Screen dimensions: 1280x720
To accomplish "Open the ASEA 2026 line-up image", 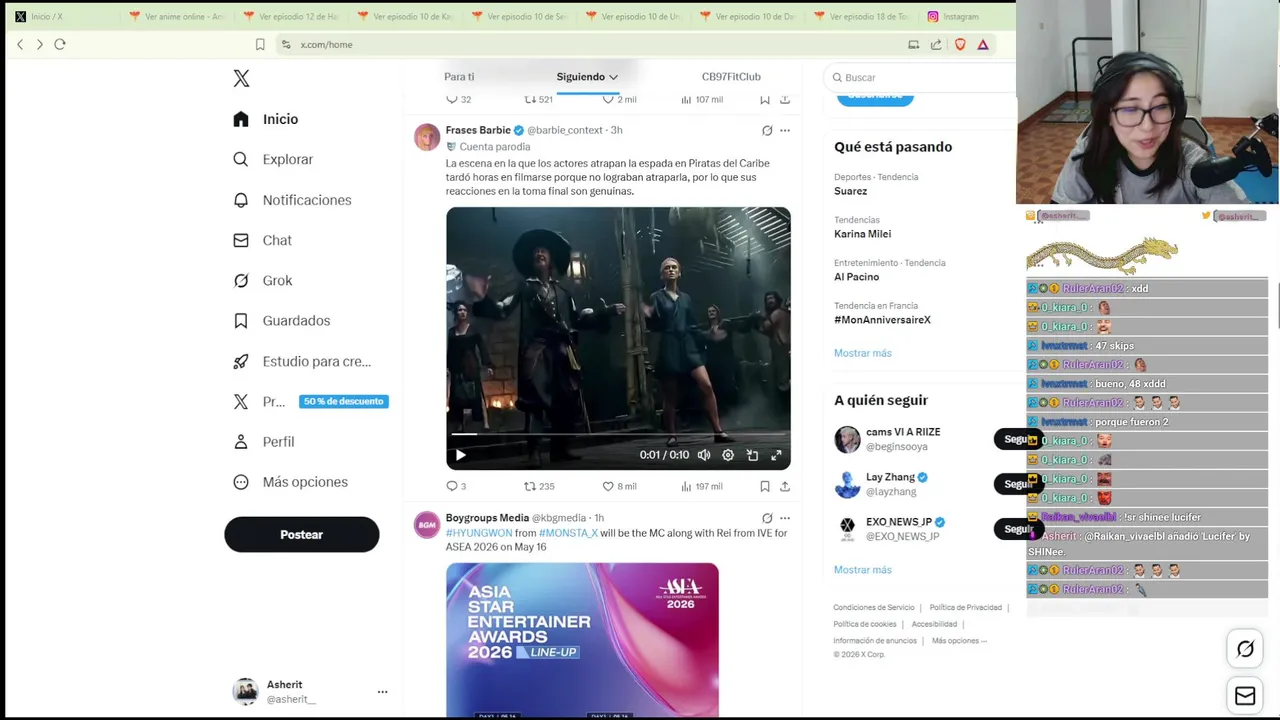I will pos(582,640).
